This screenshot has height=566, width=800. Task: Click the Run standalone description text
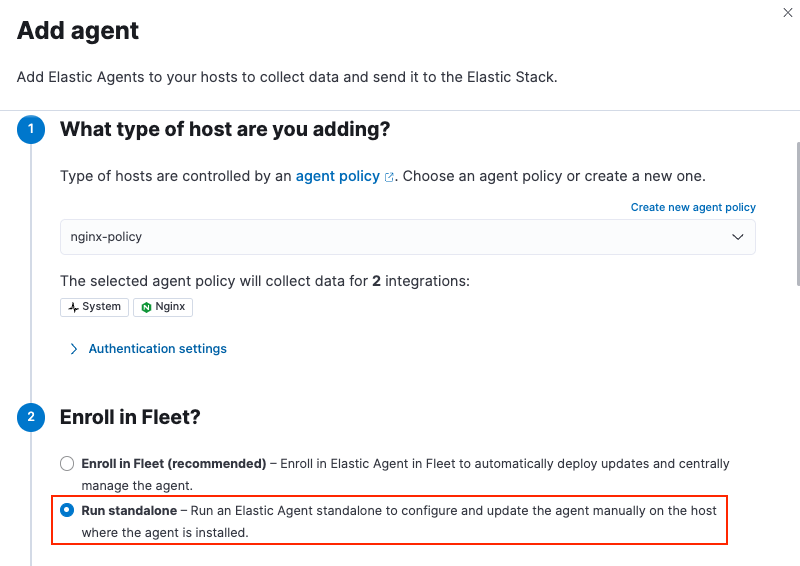point(450,511)
